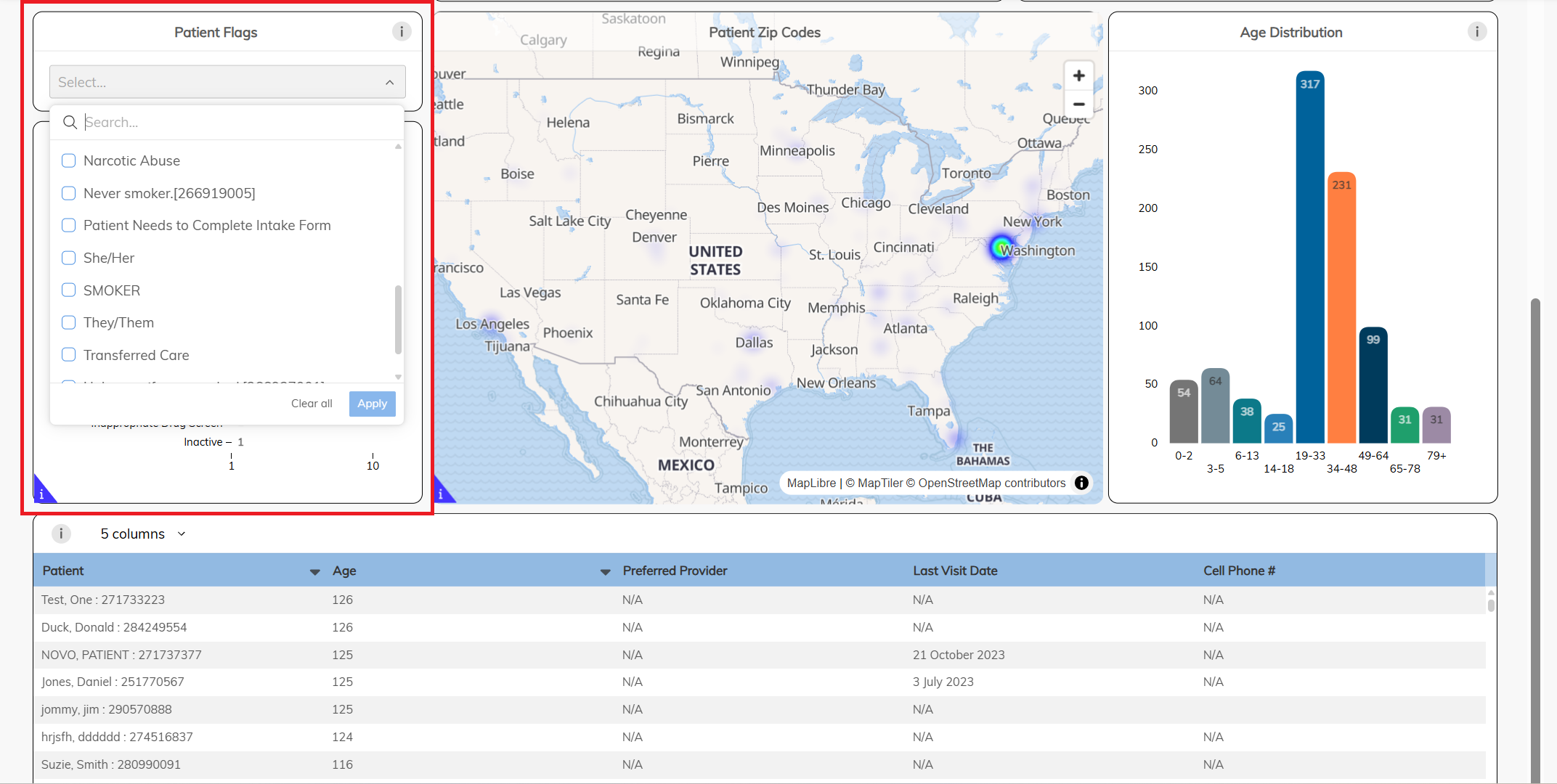Enable the SMOKER patient flag

68,290
